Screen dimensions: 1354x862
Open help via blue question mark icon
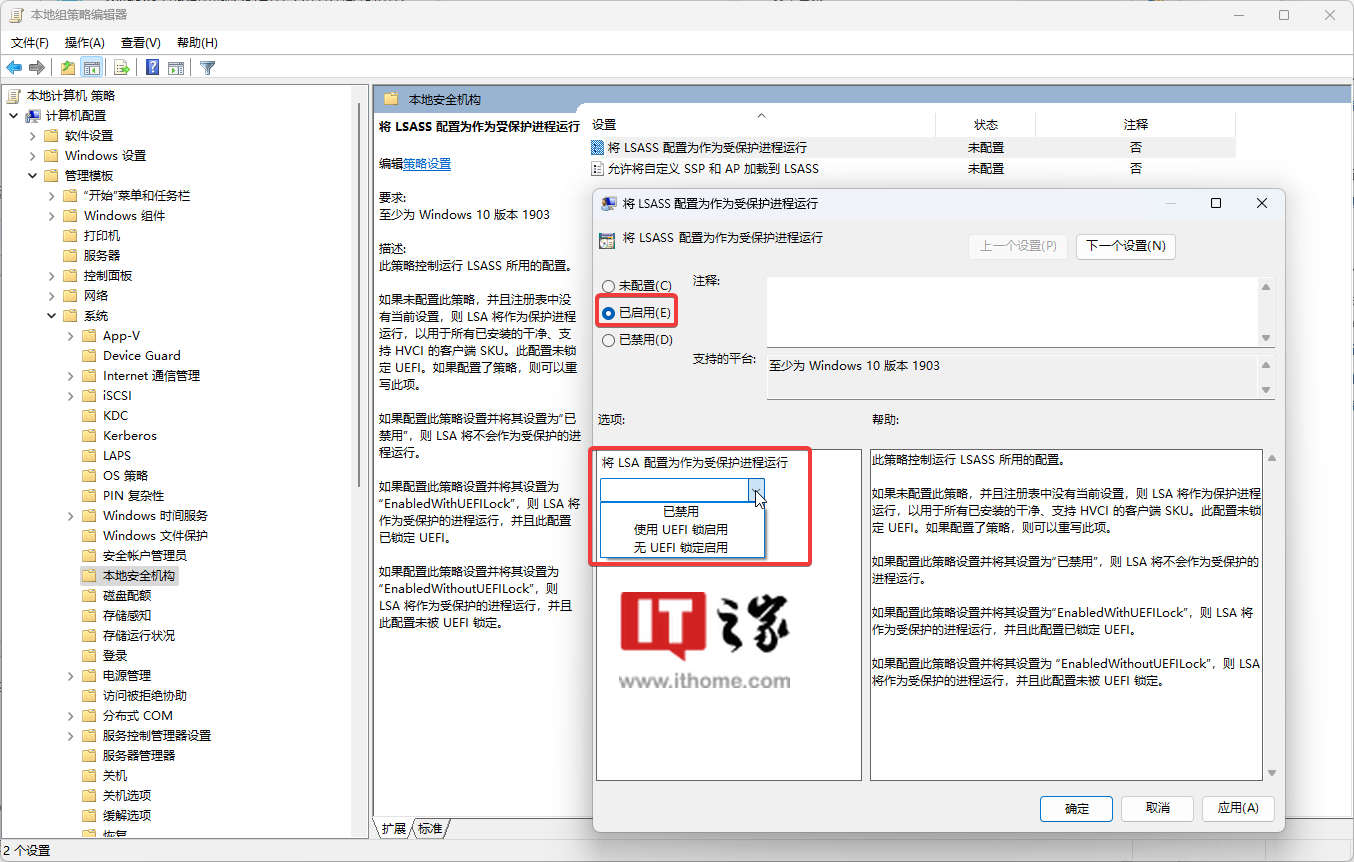click(x=153, y=68)
